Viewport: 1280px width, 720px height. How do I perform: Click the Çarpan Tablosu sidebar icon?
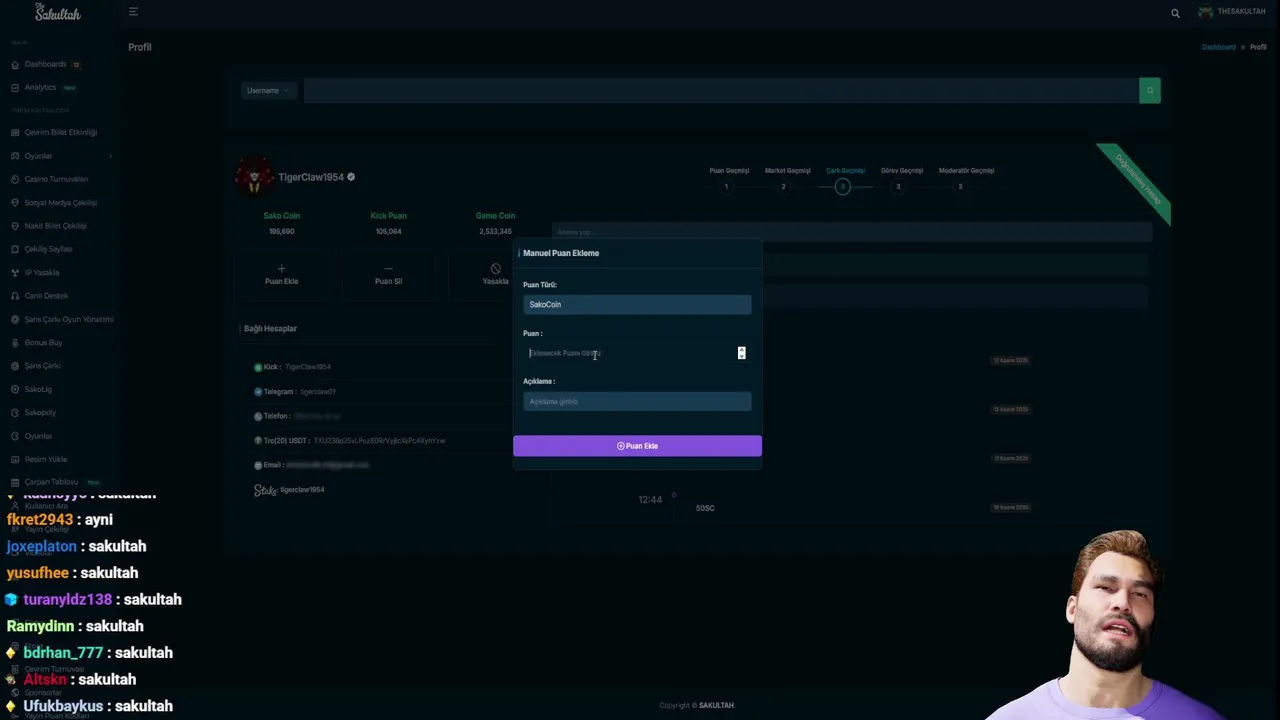tap(15, 482)
